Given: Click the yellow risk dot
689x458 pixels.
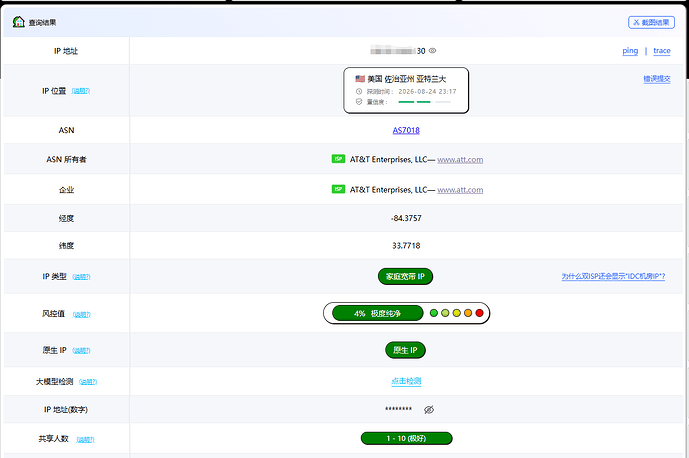Looking at the screenshot, I should [x=457, y=313].
